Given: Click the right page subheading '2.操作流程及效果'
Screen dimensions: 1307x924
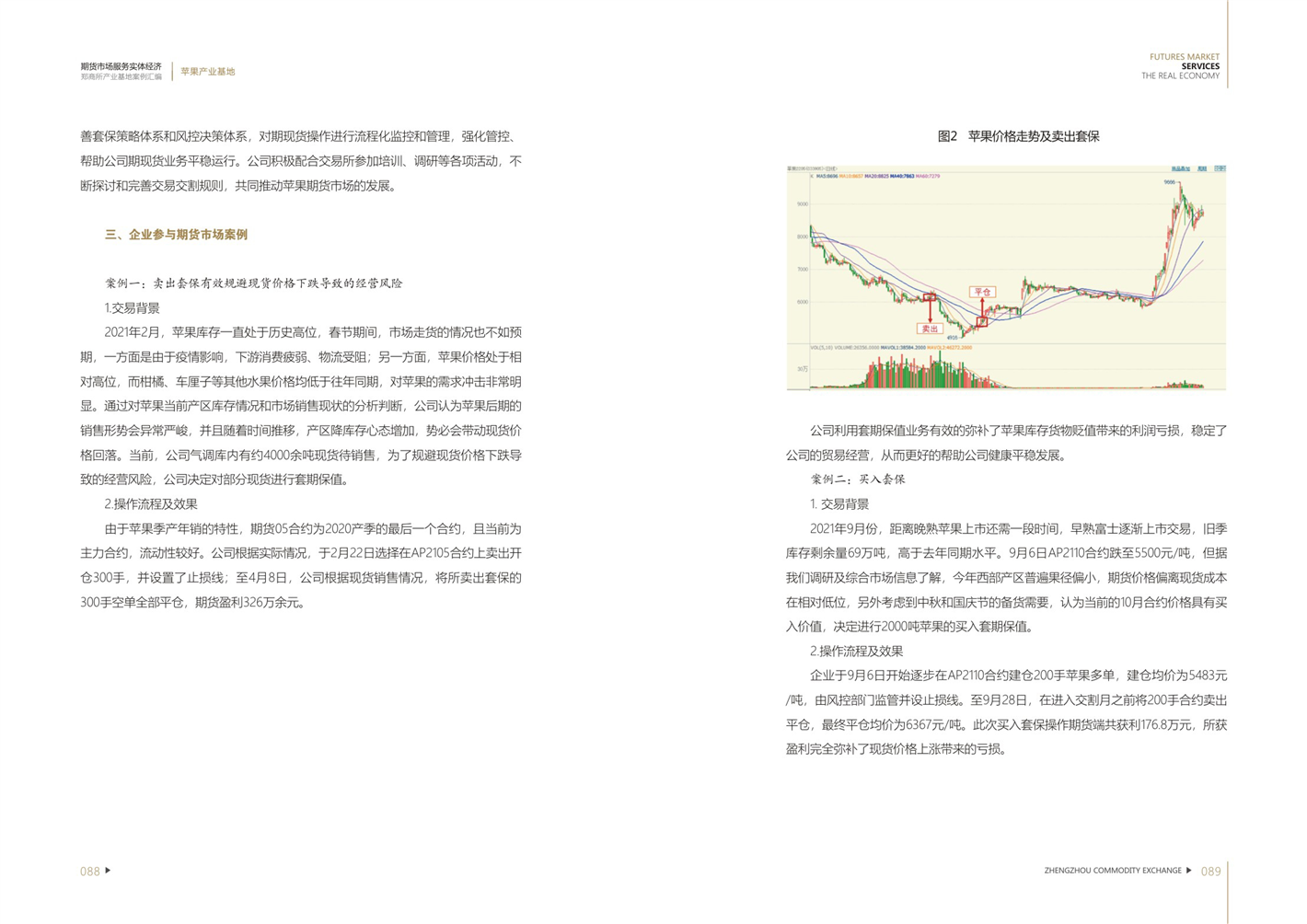Looking at the screenshot, I should tap(856, 651).
